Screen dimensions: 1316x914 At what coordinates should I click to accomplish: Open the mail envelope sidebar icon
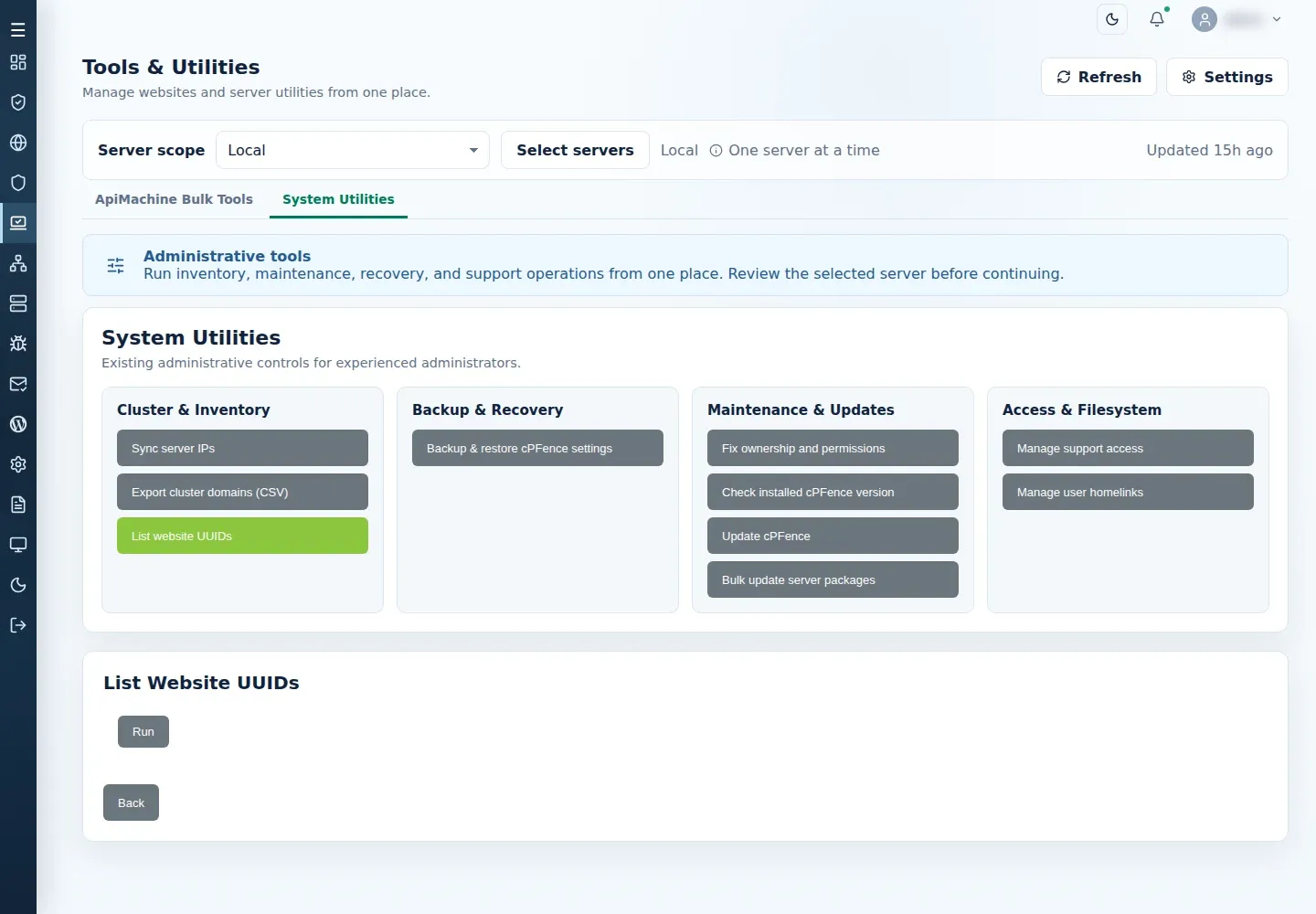[x=18, y=384]
